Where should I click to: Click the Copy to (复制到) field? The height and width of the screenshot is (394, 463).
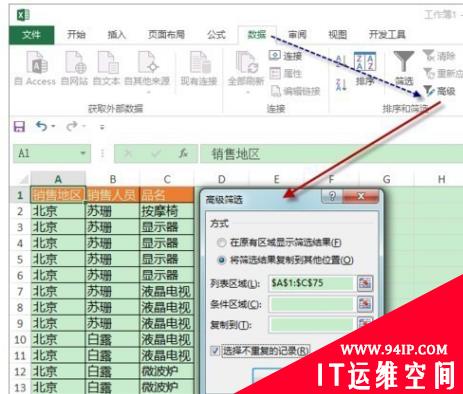pos(311,324)
